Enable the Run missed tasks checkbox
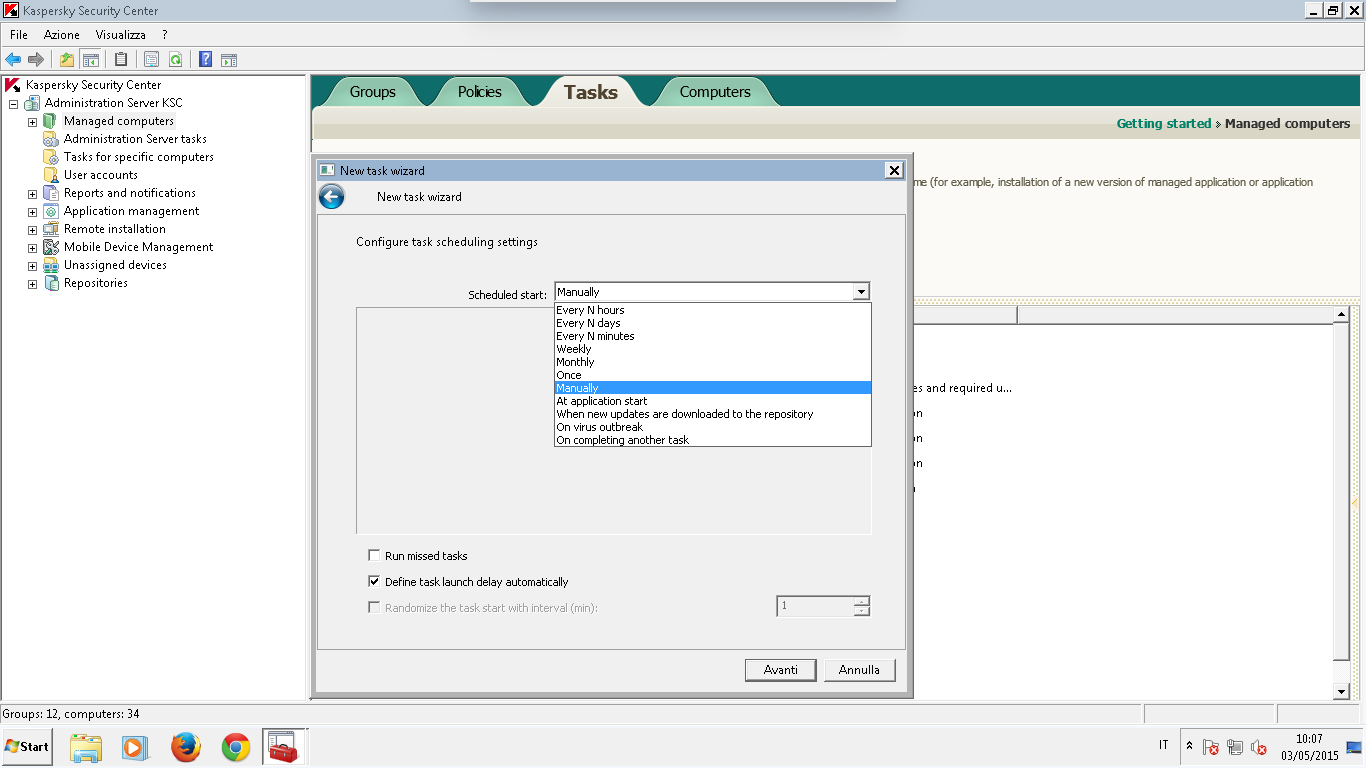 pyautogui.click(x=374, y=556)
